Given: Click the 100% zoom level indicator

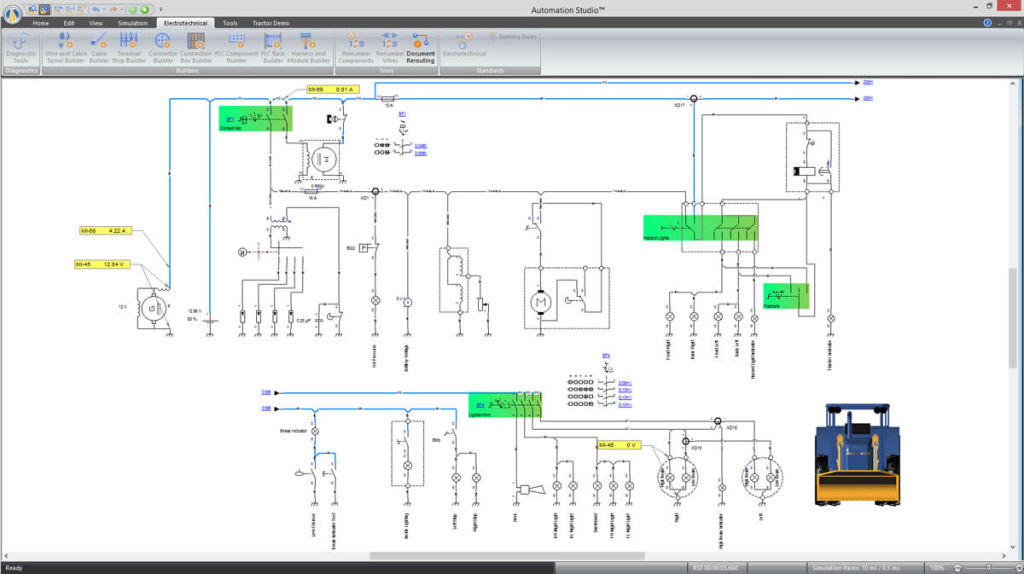Looking at the screenshot, I should pos(937,568).
